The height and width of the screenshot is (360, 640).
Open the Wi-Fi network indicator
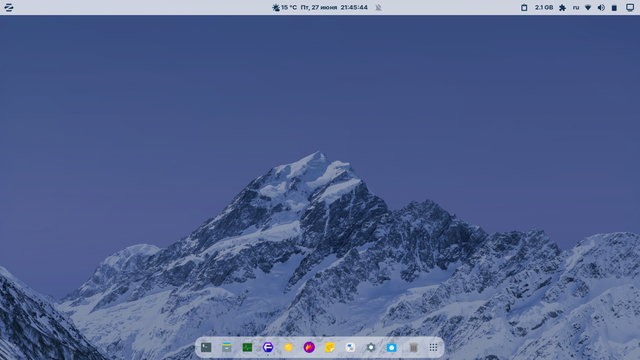click(x=588, y=7)
